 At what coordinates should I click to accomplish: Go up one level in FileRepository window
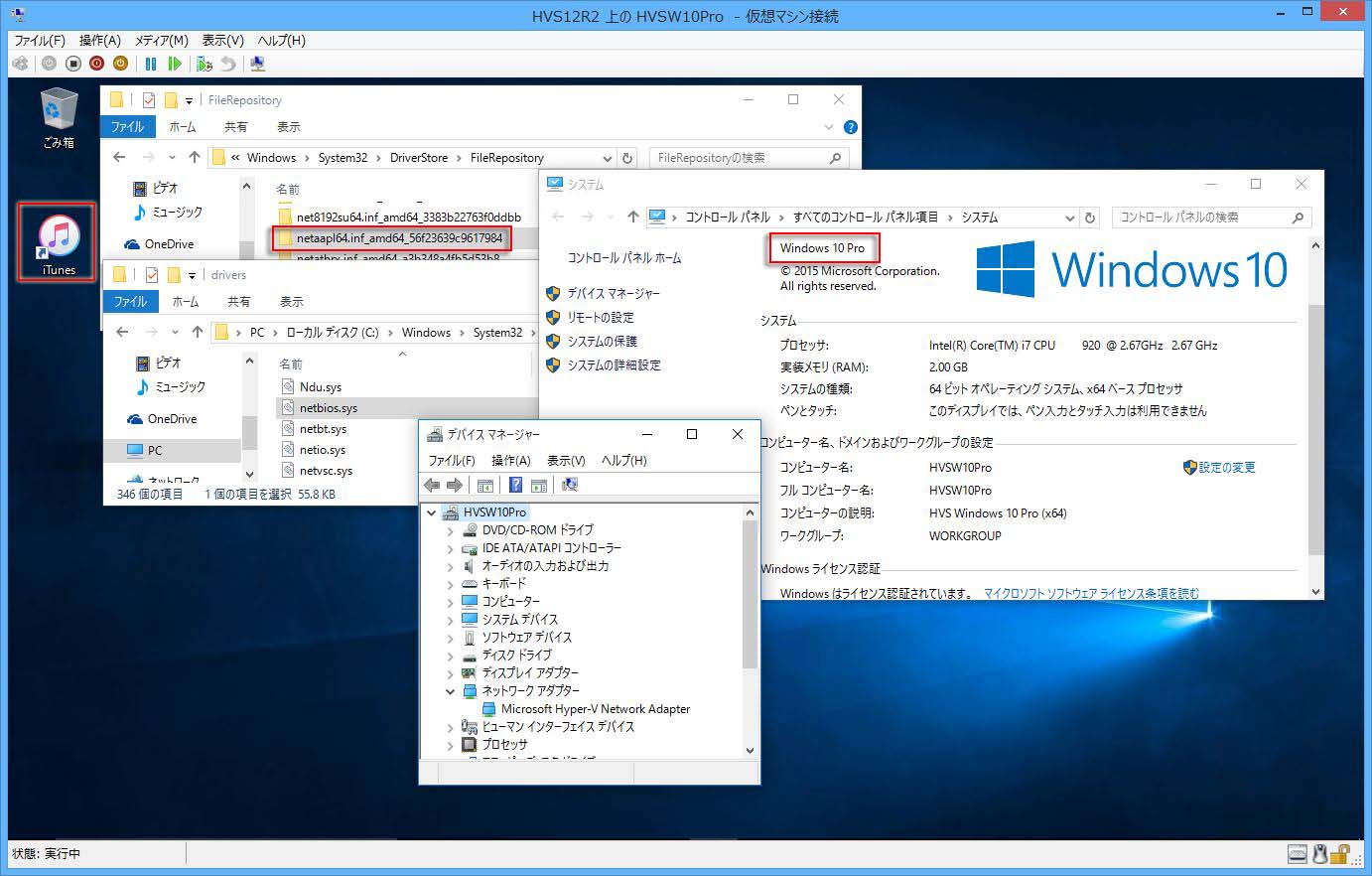click(x=195, y=157)
